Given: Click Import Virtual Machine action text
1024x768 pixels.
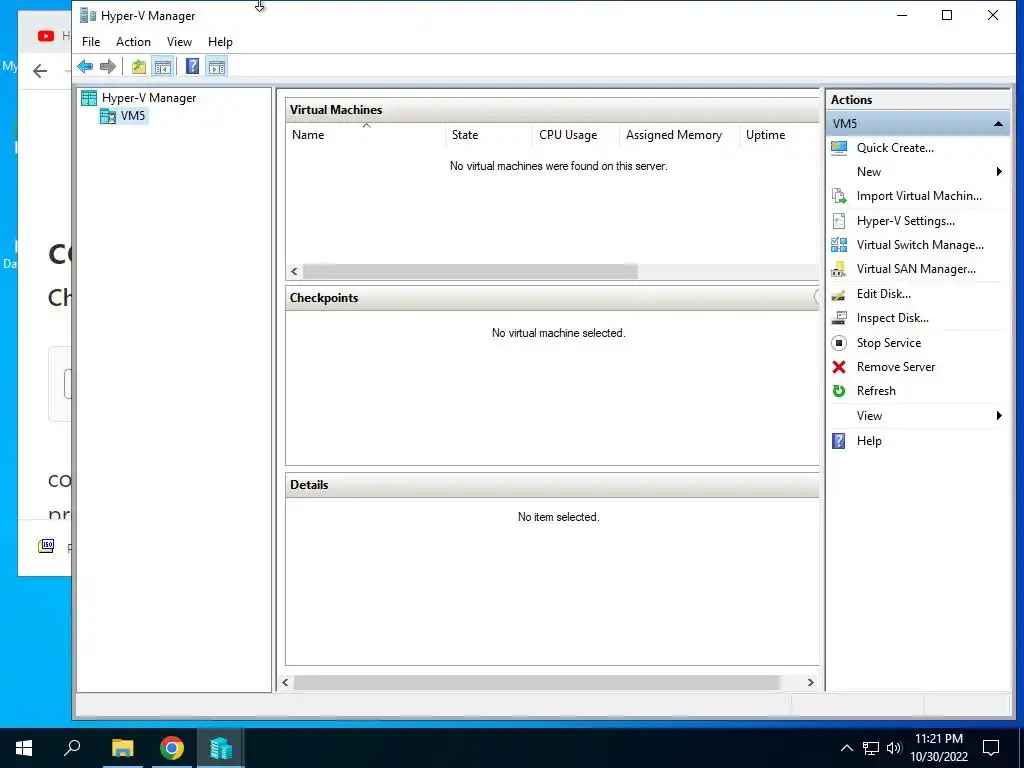Looking at the screenshot, I should tap(919, 196).
